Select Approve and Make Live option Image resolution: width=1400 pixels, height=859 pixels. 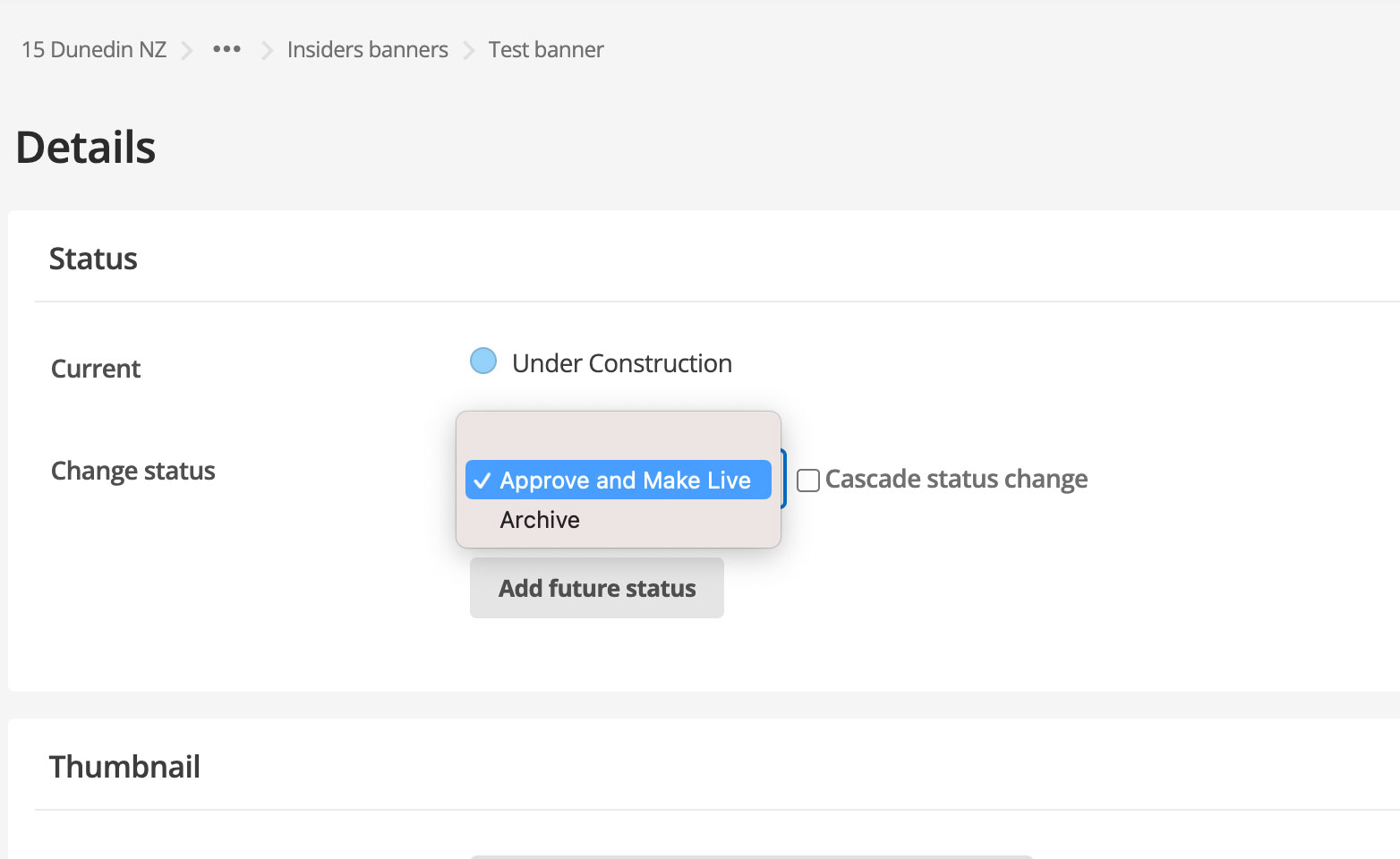pos(619,481)
